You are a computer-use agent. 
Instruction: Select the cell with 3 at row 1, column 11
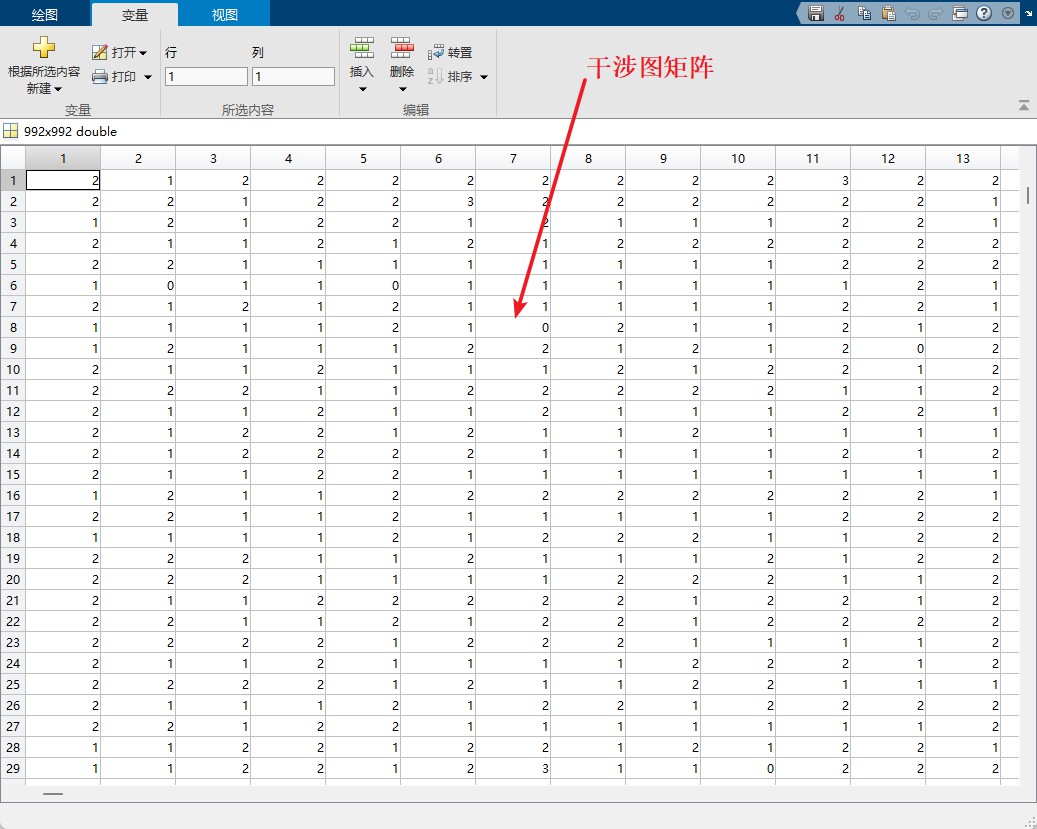813,181
